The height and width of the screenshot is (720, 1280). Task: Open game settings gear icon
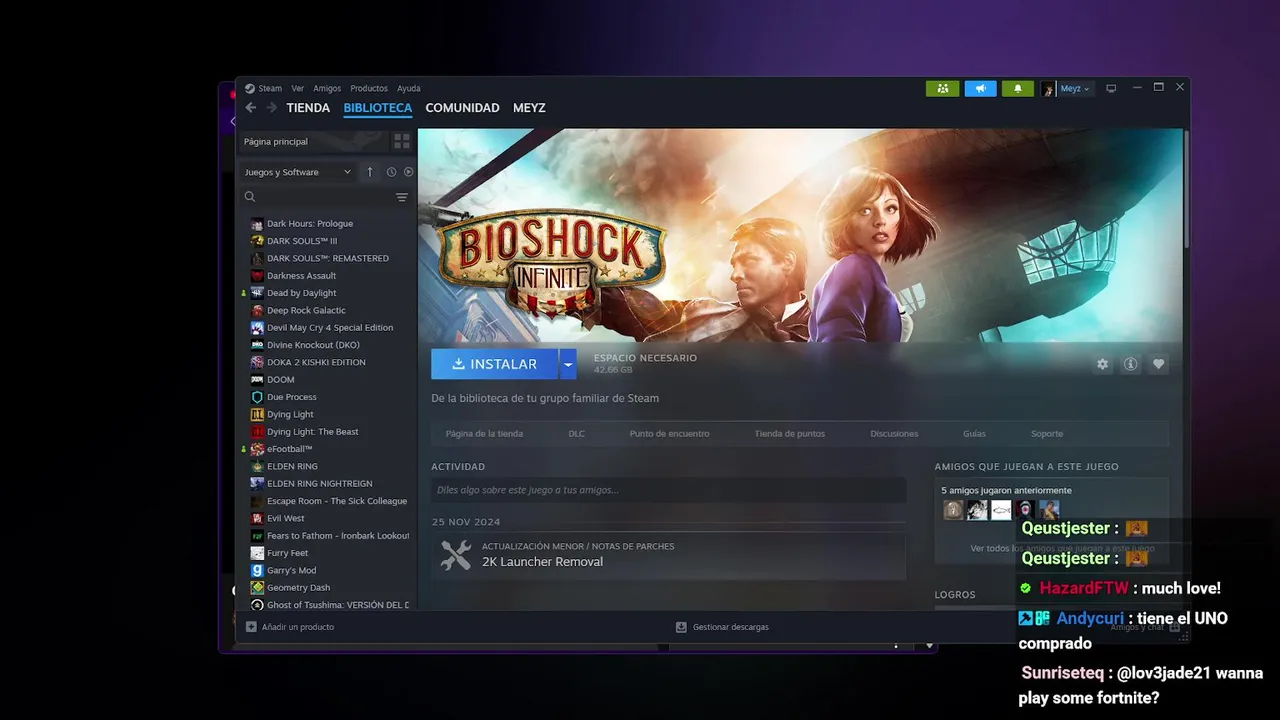click(1102, 364)
